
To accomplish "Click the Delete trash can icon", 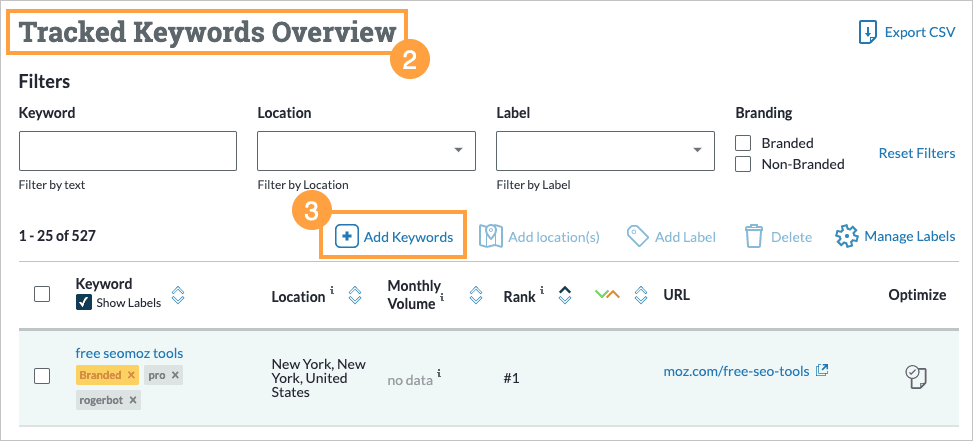I will [x=754, y=237].
